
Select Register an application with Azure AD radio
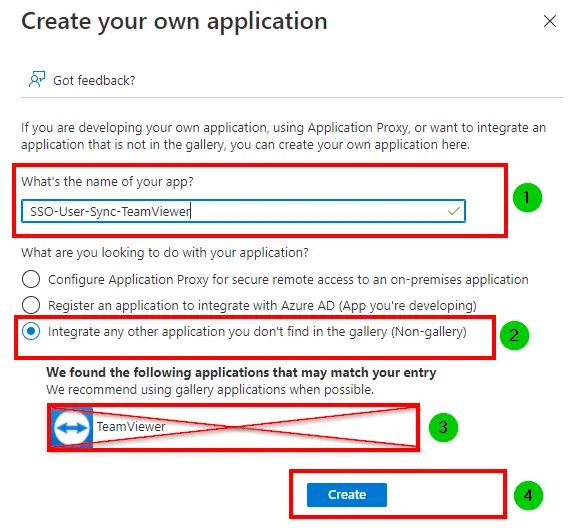(x=31, y=305)
